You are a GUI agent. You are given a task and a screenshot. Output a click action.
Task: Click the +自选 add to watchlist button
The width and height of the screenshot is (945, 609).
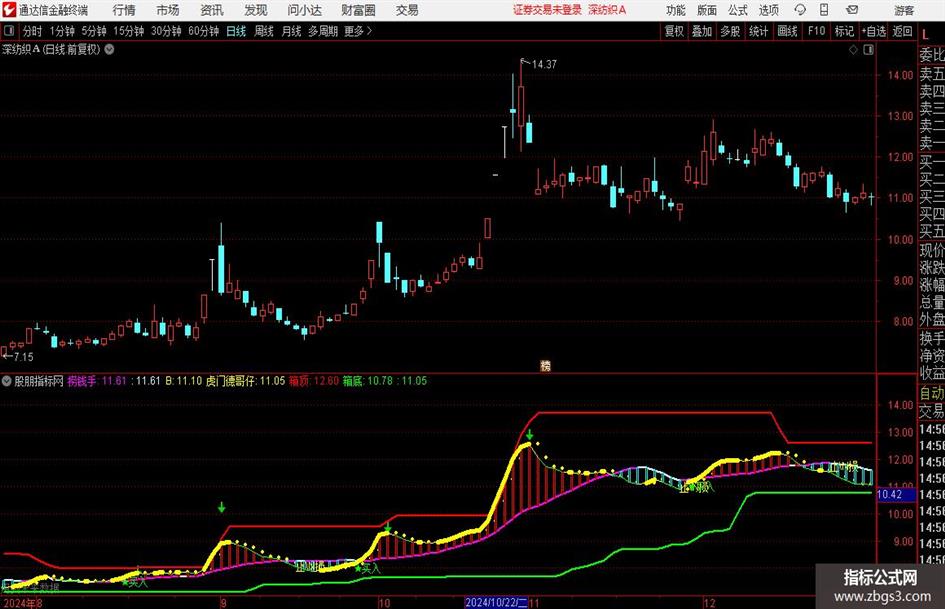(874, 31)
